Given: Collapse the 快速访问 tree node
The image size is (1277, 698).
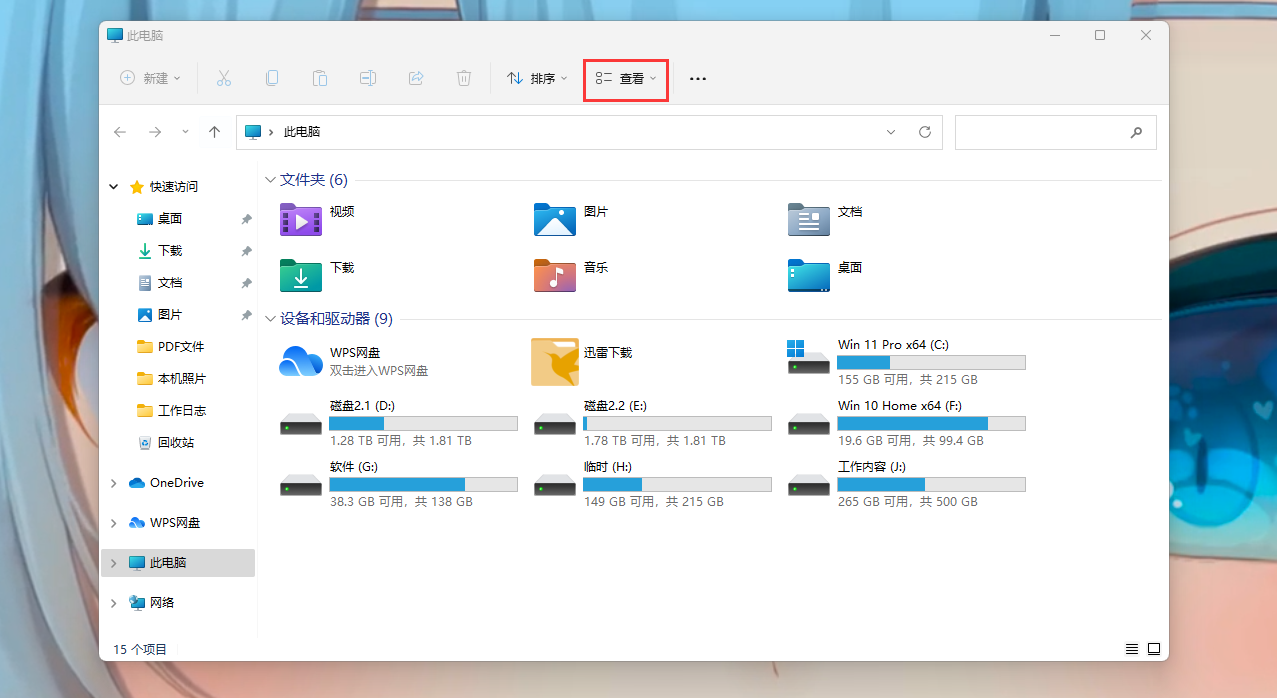Looking at the screenshot, I should [114, 187].
